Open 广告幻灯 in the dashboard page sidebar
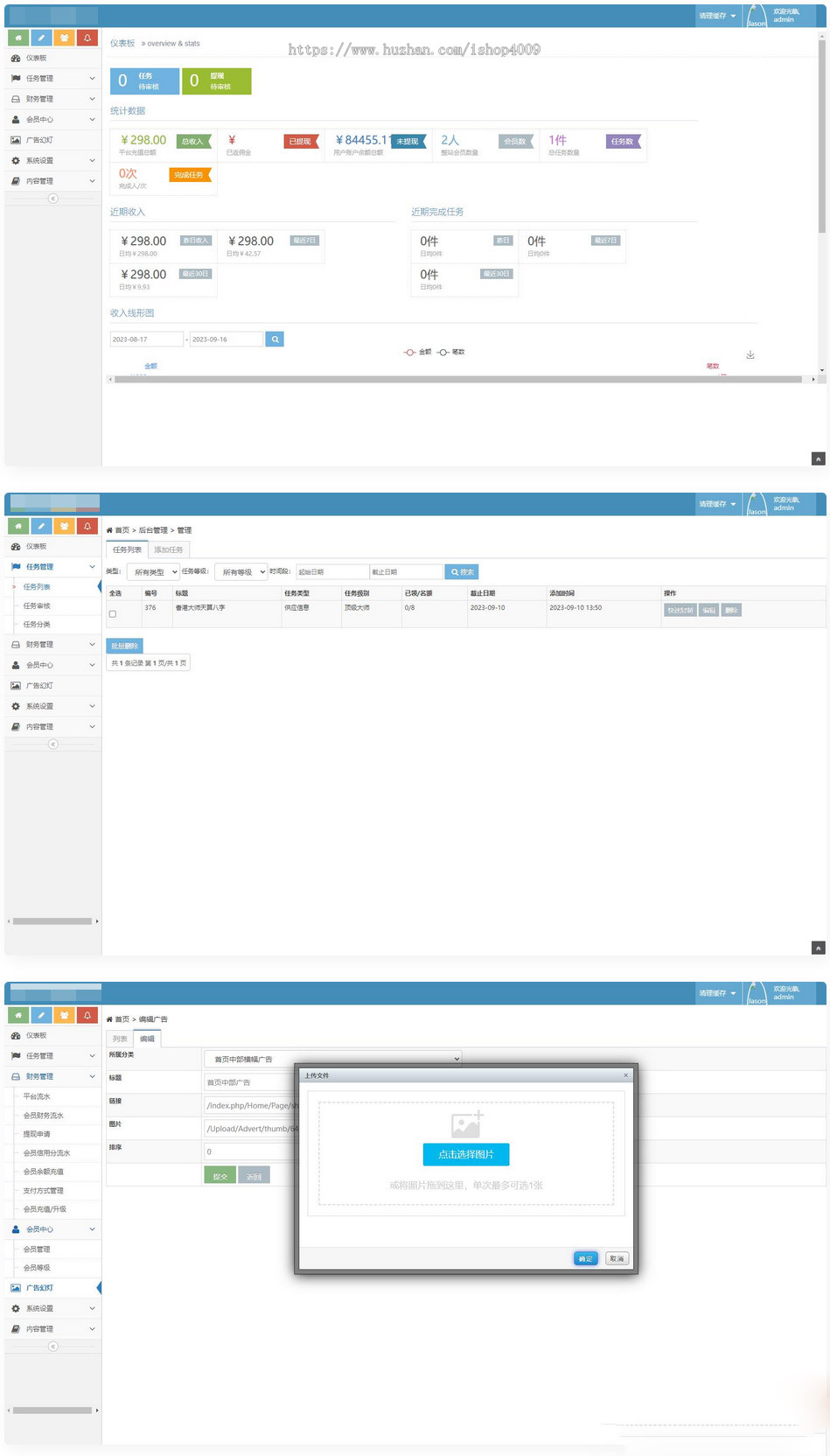Image resolution: width=830 pixels, height=1456 pixels. [x=52, y=140]
